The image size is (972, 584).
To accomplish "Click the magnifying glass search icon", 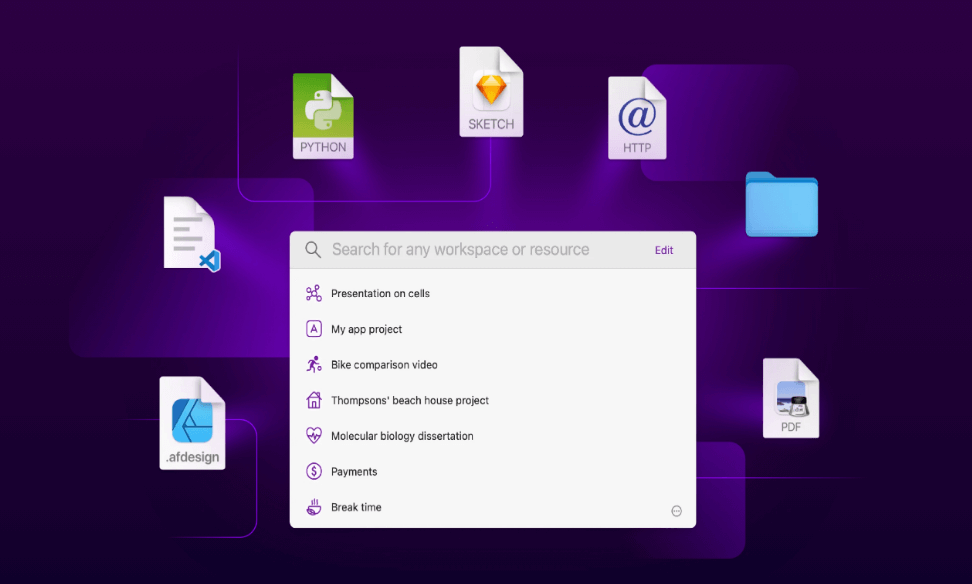I will click(x=313, y=250).
